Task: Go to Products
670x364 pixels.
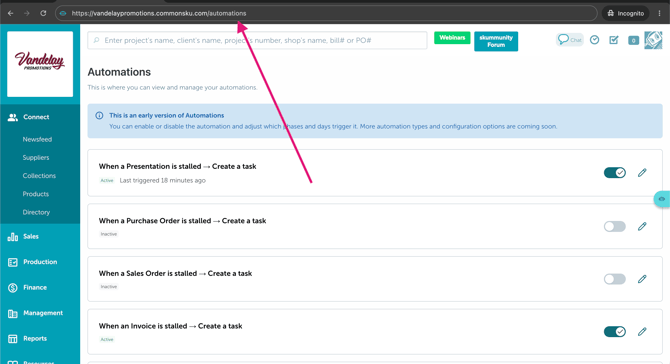Action: 35,194
